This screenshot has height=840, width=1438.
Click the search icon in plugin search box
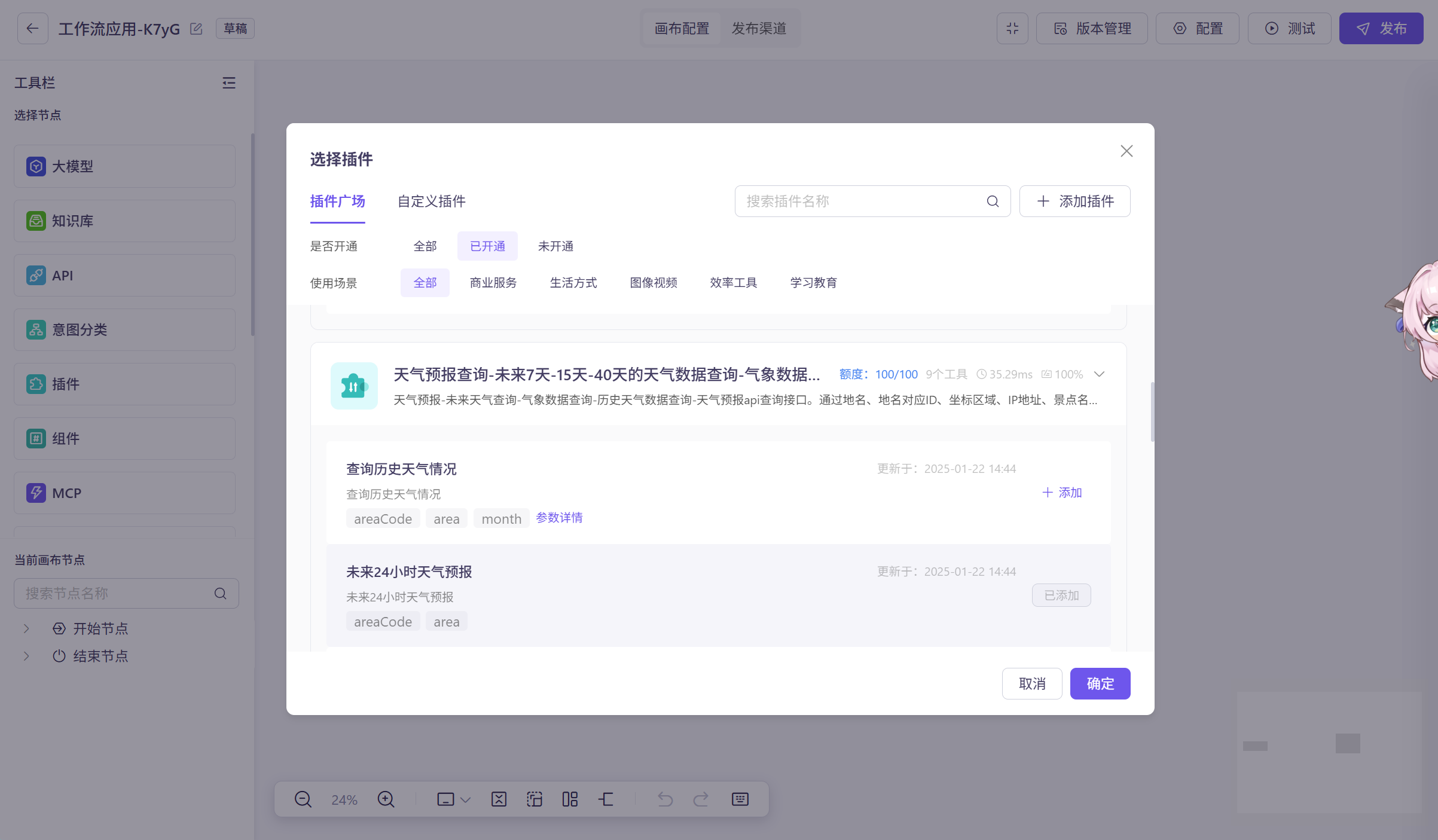click(993, 201)
